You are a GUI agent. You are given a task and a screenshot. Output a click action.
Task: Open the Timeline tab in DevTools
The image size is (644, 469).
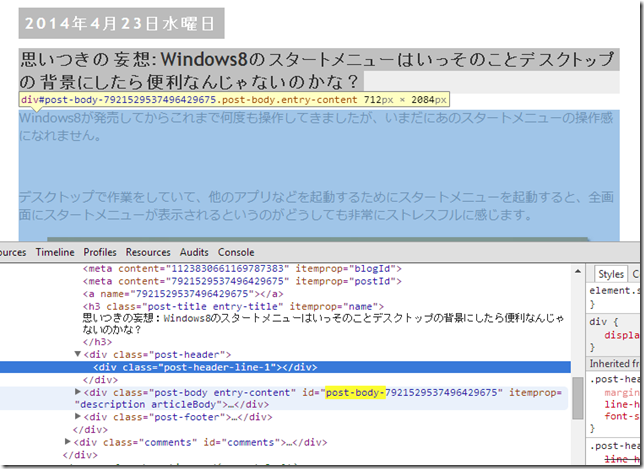coord(55,252)
